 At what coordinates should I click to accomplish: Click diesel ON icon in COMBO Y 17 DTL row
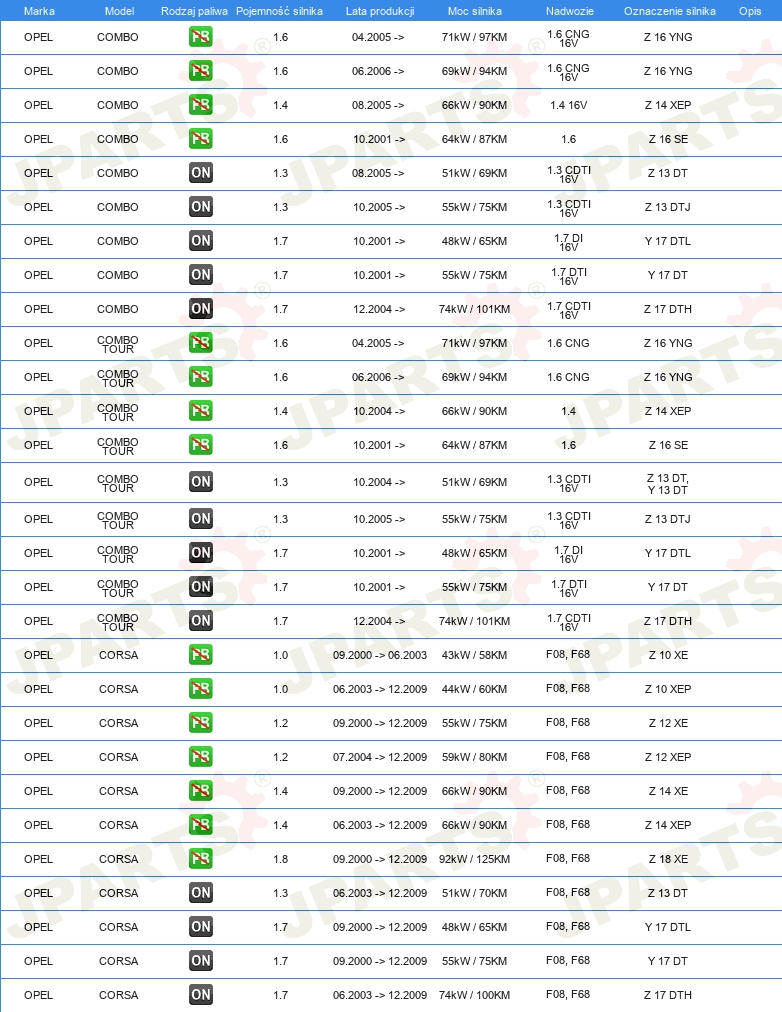coord(201,241)
